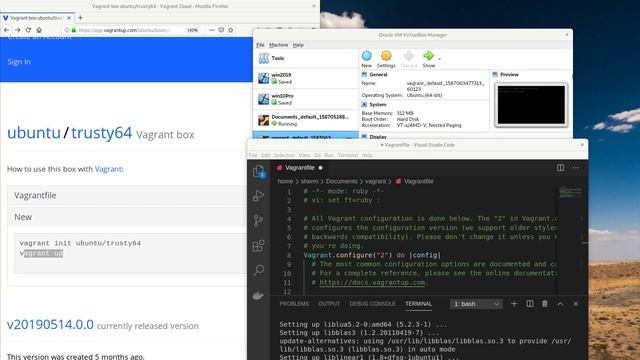
Task: Collapse General section in VirtualBox details
Action: click(378, 75)
